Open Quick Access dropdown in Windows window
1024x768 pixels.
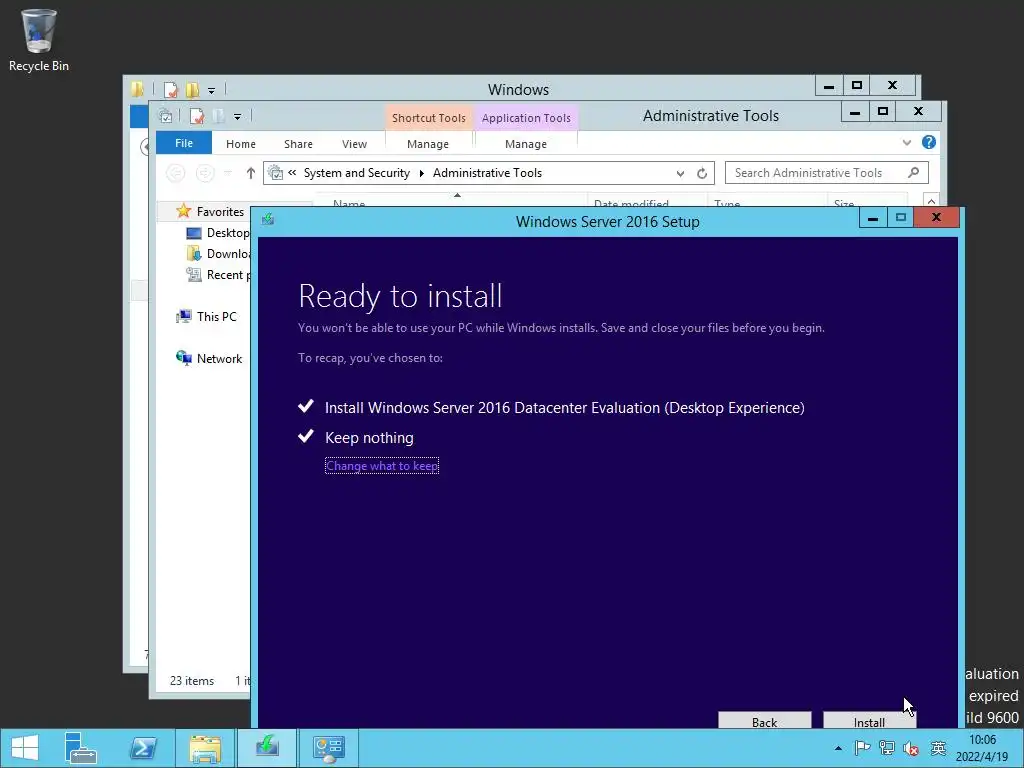pos(211,90)
